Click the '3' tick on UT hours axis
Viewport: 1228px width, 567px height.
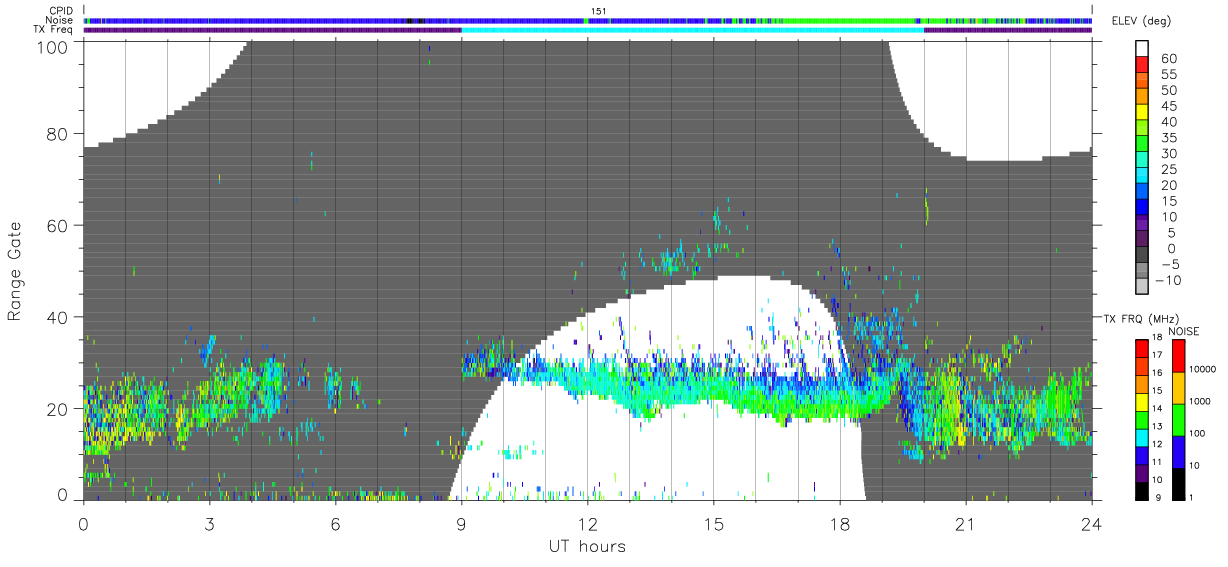point(209,523)
